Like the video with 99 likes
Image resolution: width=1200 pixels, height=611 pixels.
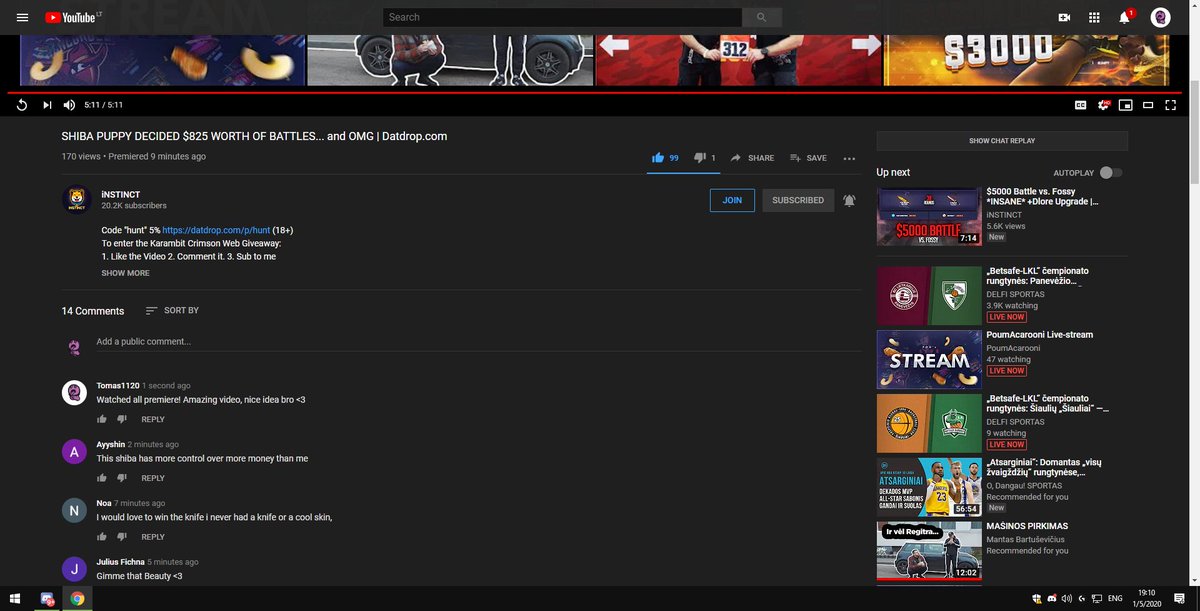pos(665,158)
